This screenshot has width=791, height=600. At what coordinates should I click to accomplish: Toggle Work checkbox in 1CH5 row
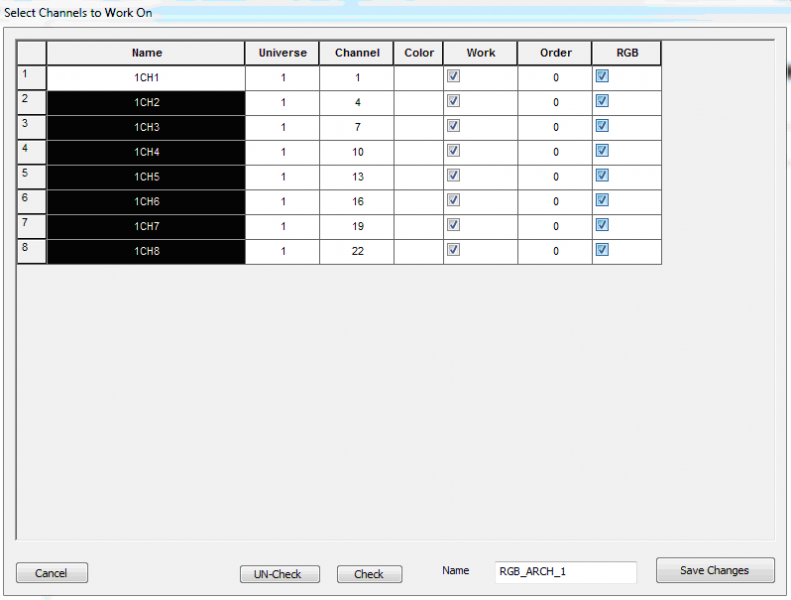[x=453, y=175]
